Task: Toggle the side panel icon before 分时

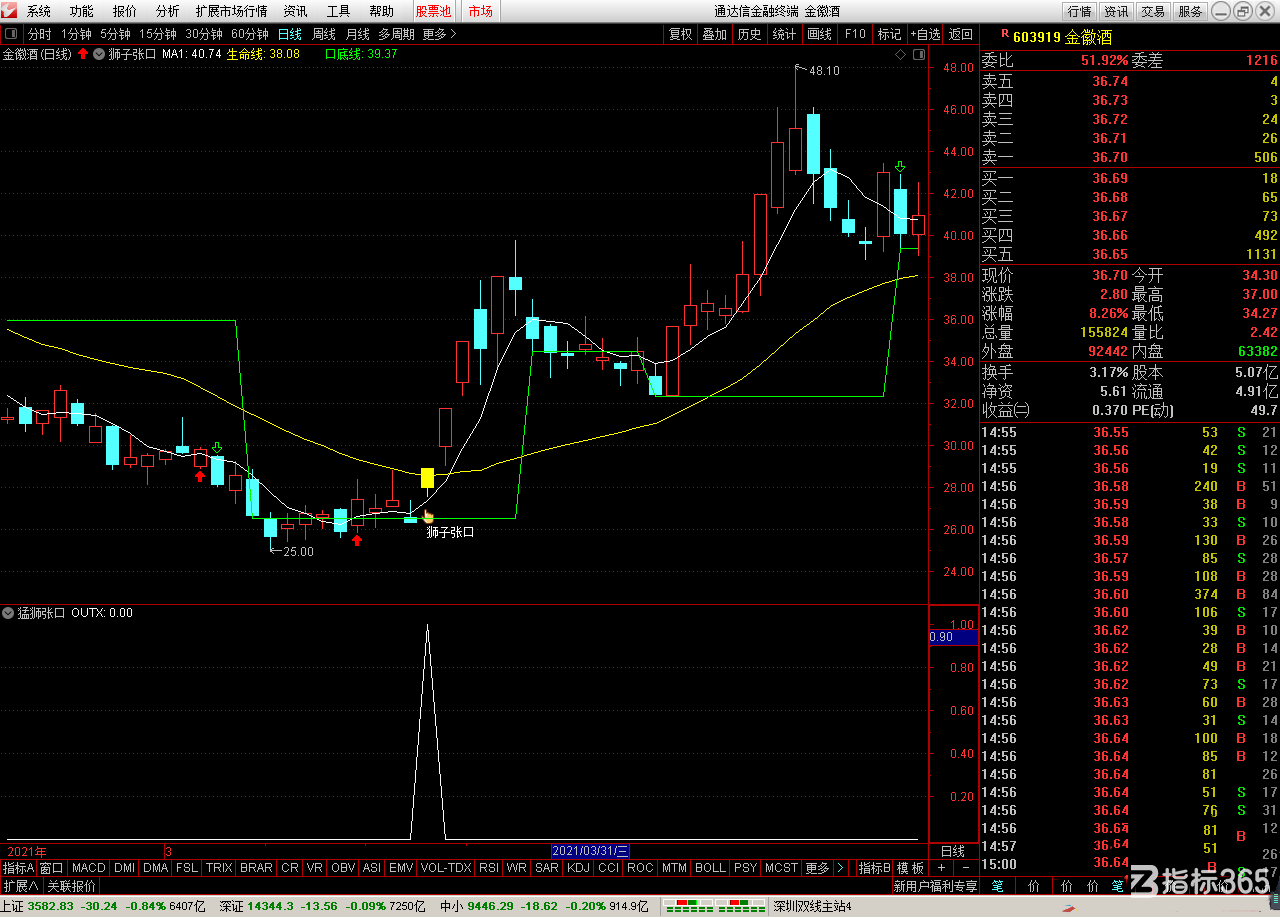Action: click(12, 34)
